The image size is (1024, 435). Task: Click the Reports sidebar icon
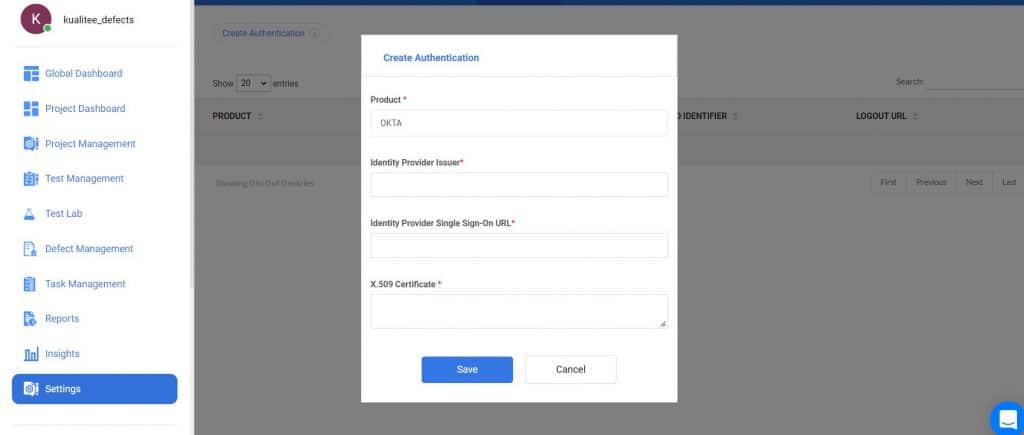coord(30,319)
